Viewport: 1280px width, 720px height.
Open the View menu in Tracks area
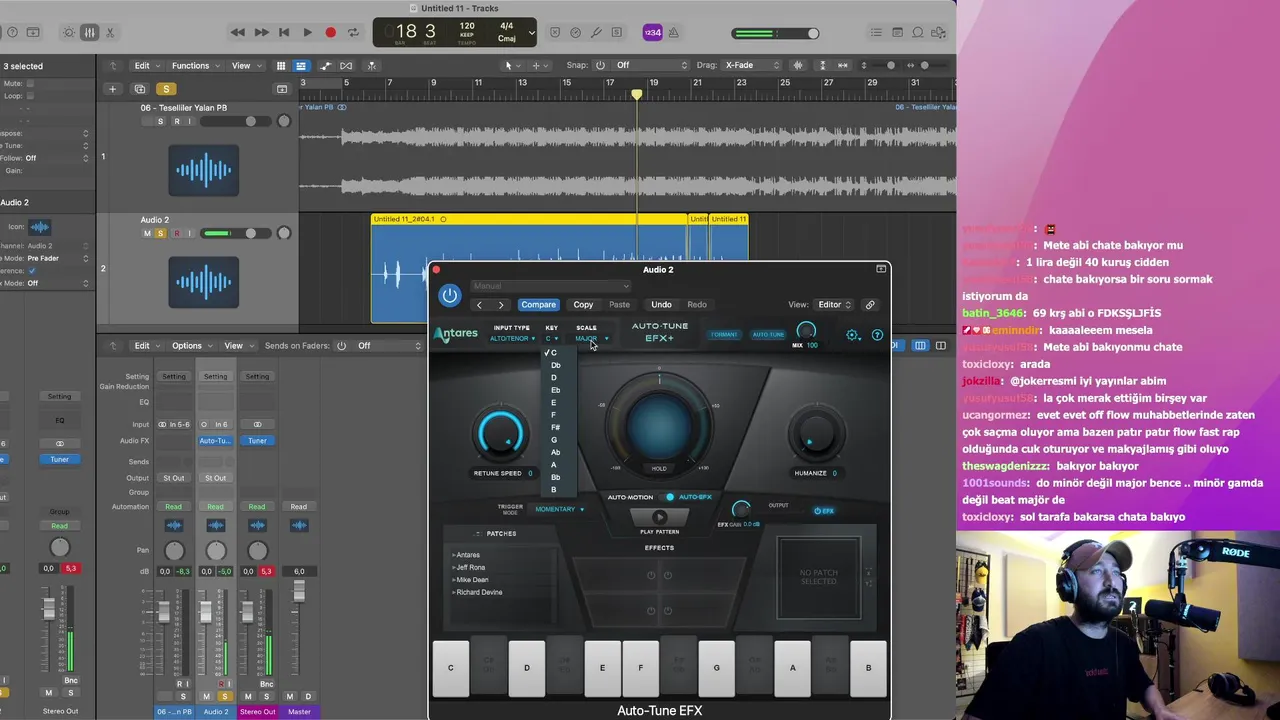tap(245, 66)
